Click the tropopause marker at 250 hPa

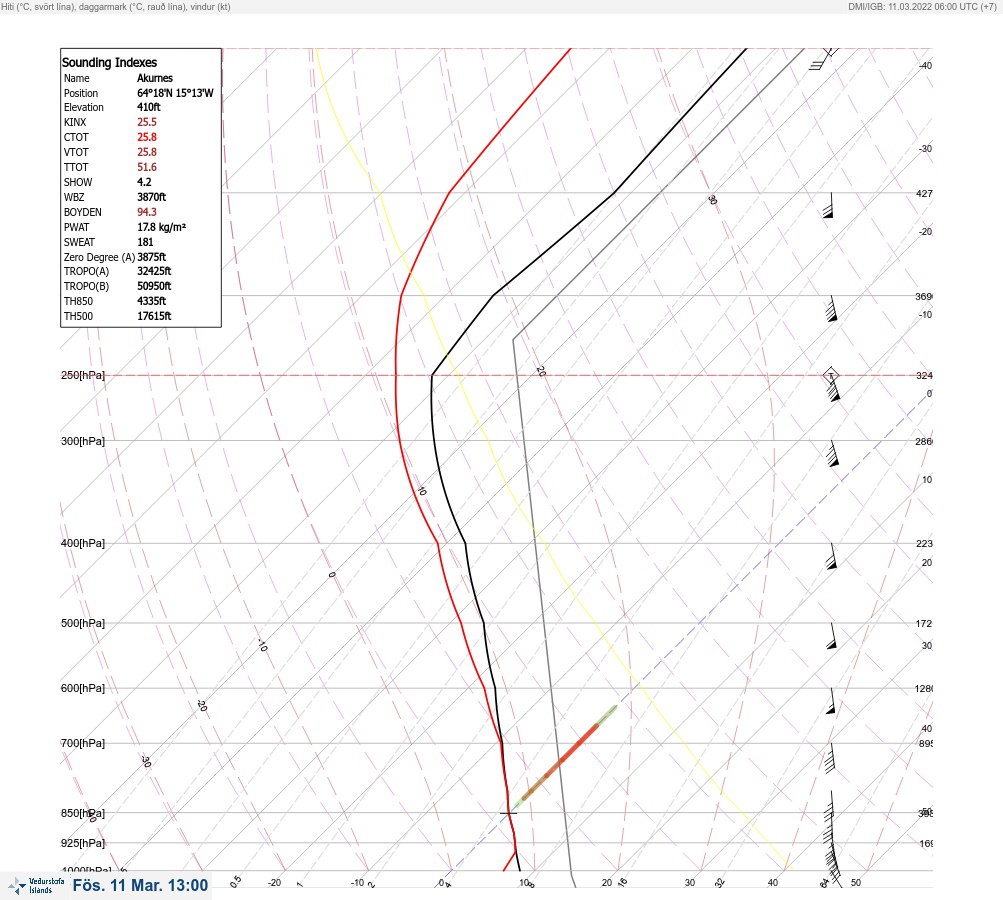[x=831, y=375]
